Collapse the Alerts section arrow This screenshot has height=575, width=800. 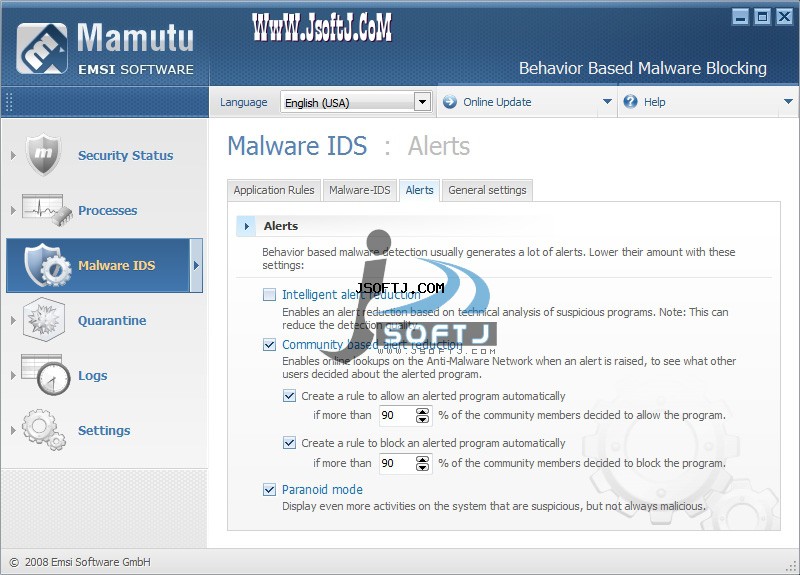coord(247,226)
